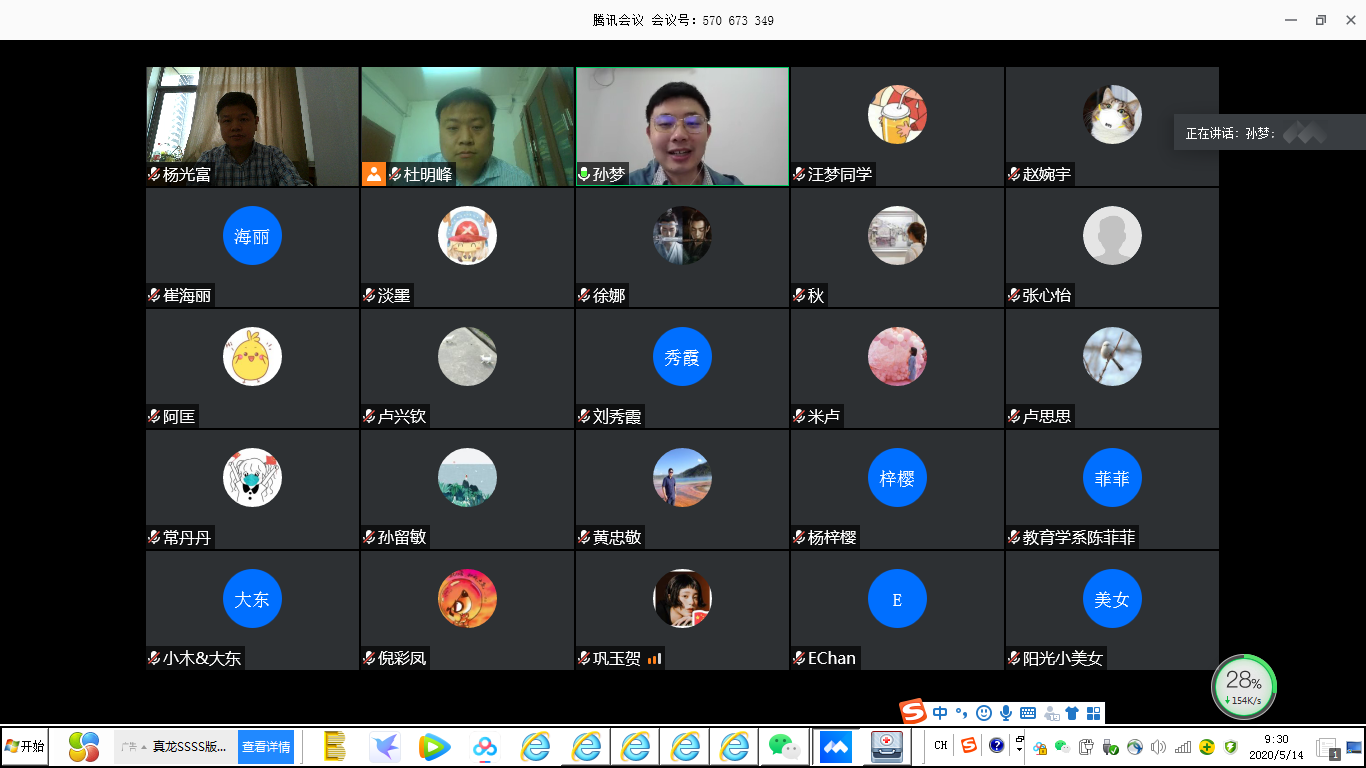This screenshot has height=768, width=1366.
Task: Click the muted microphone icon next to 杨光富
Action: tap(154, 174)
